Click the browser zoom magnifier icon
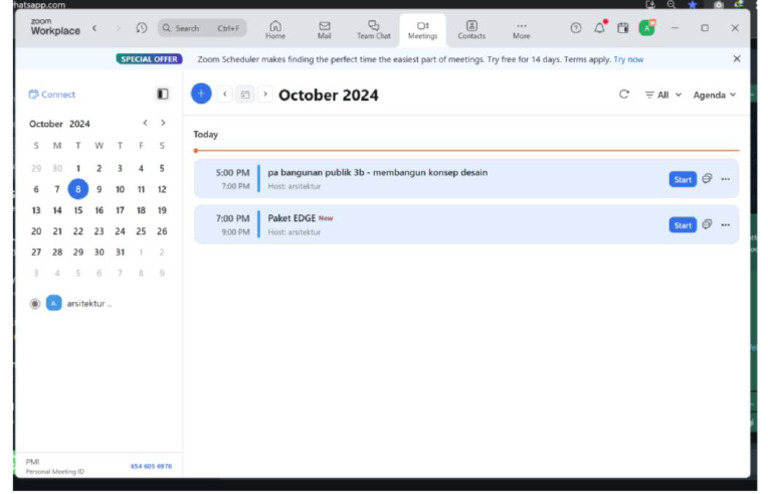 pyautogui.click(x=671, y=4)
